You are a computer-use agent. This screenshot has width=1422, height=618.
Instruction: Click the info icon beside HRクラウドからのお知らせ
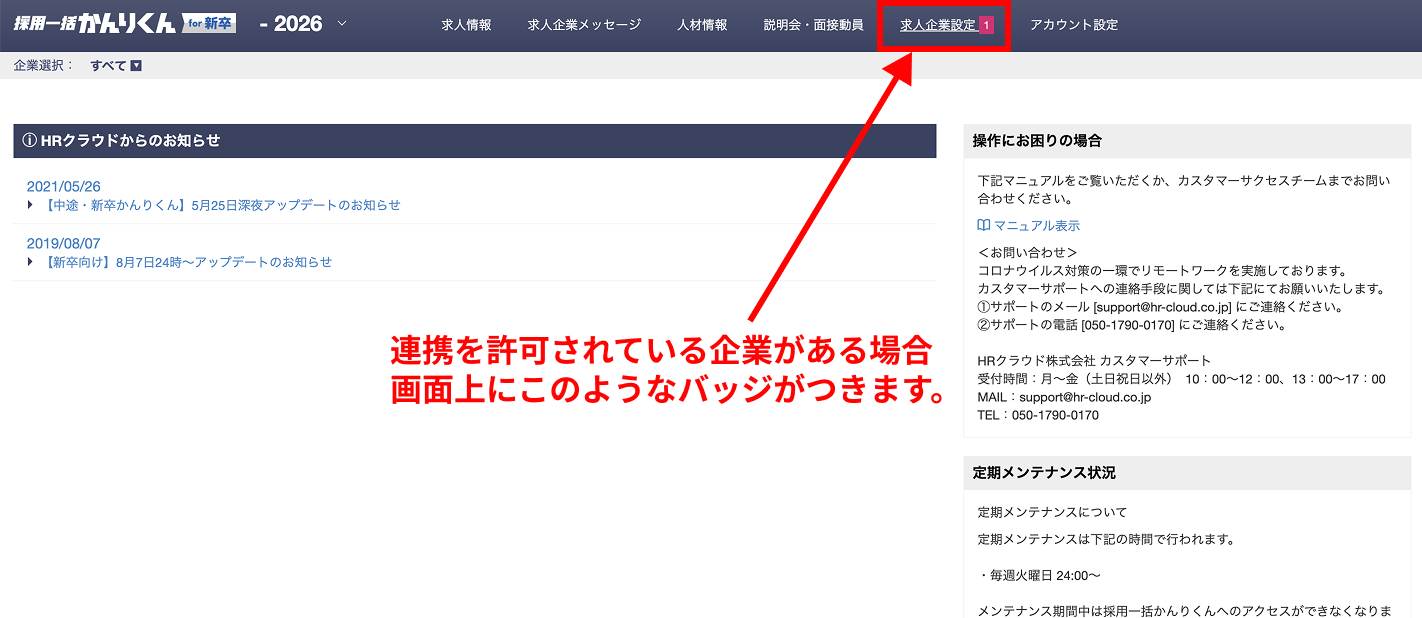[x=29, y=141]
